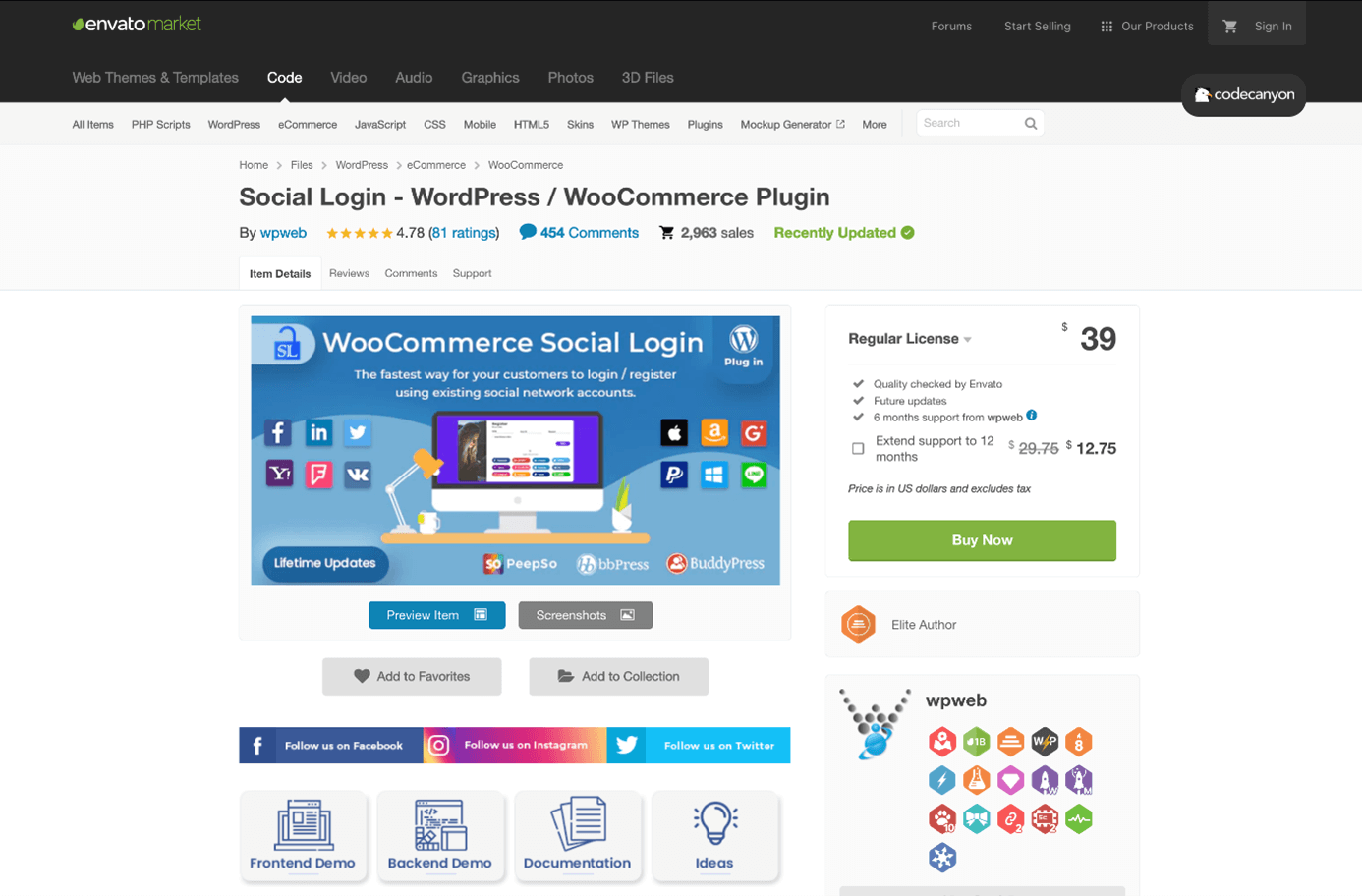Click the search magnifier icon
Image resolution: width=1362 pixels, height=896 pixels.
coord(1031,124)
